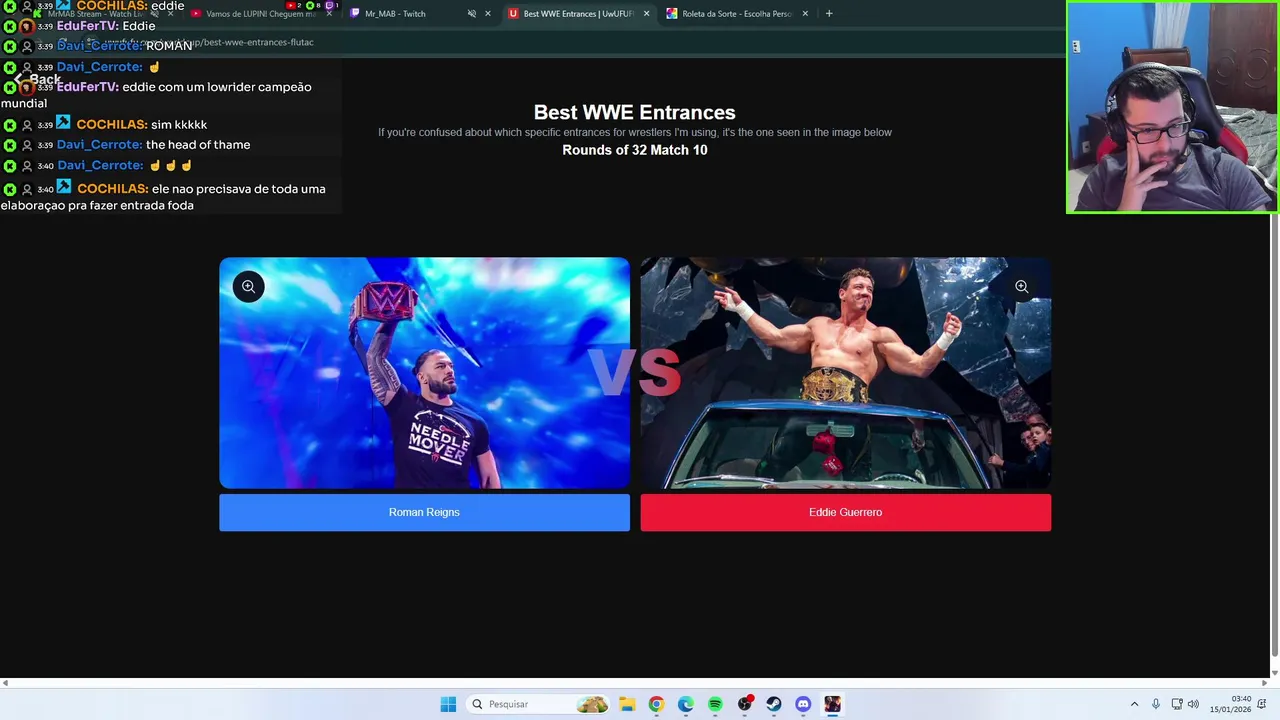Zoom into the Eddie Guerrero image
1280x720 pixels.
(x=1021, y=287)
